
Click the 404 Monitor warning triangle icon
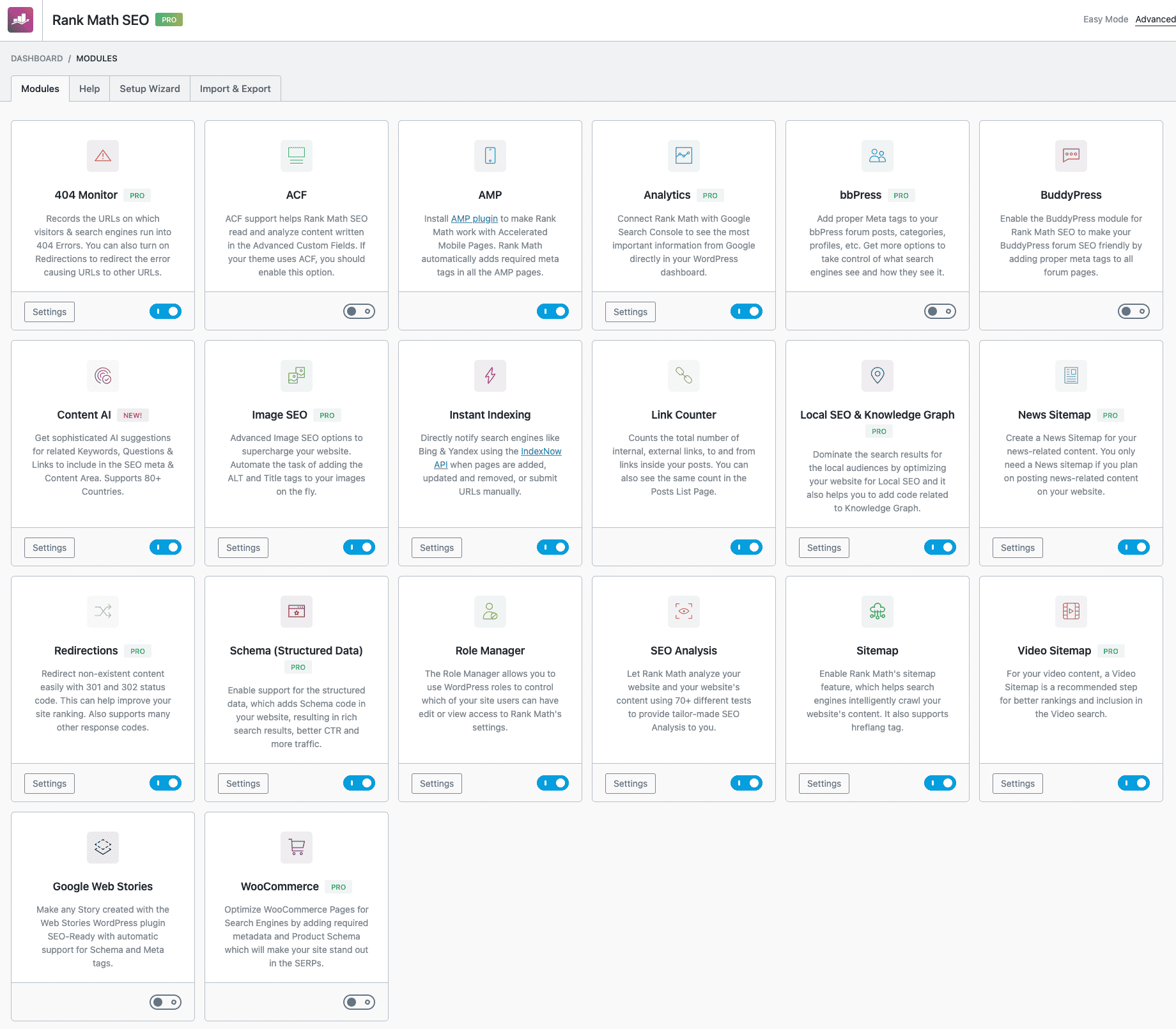pos(103,156)
